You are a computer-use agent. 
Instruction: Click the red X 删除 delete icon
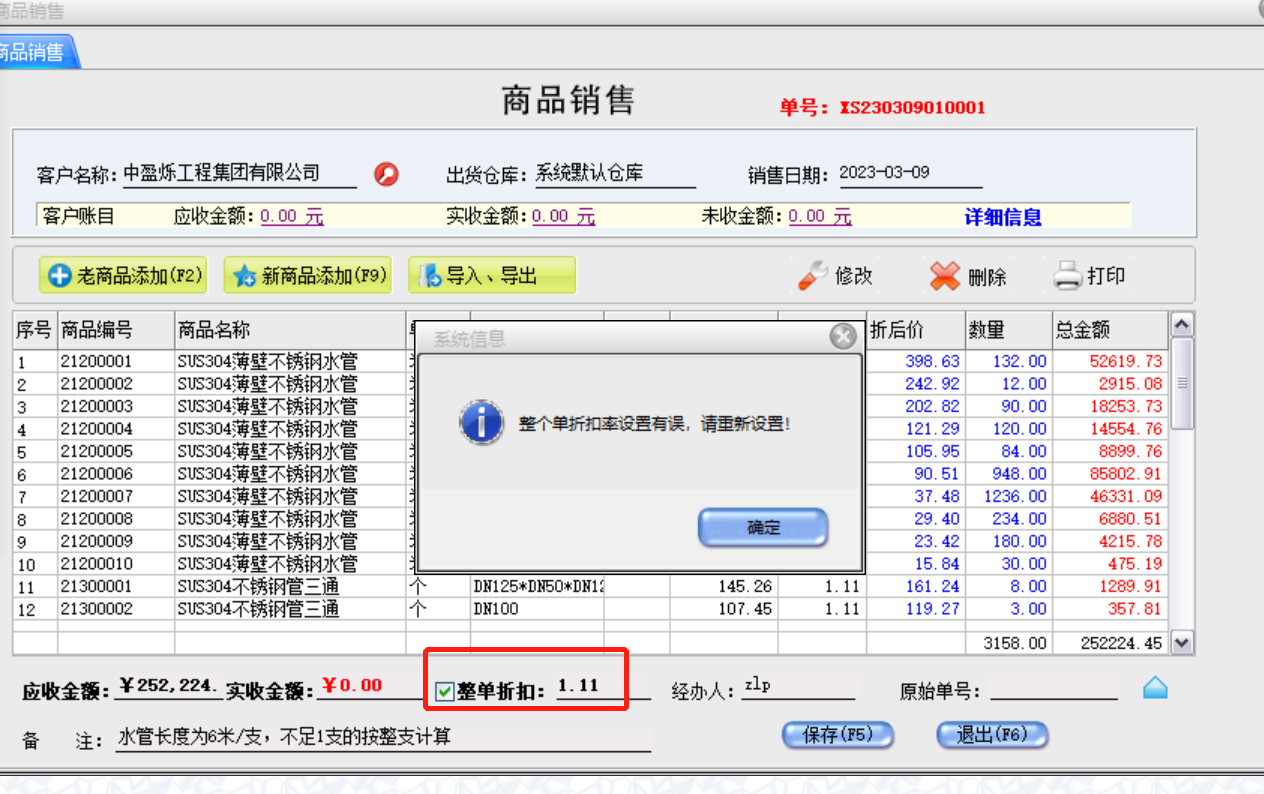tap(944, 276)
